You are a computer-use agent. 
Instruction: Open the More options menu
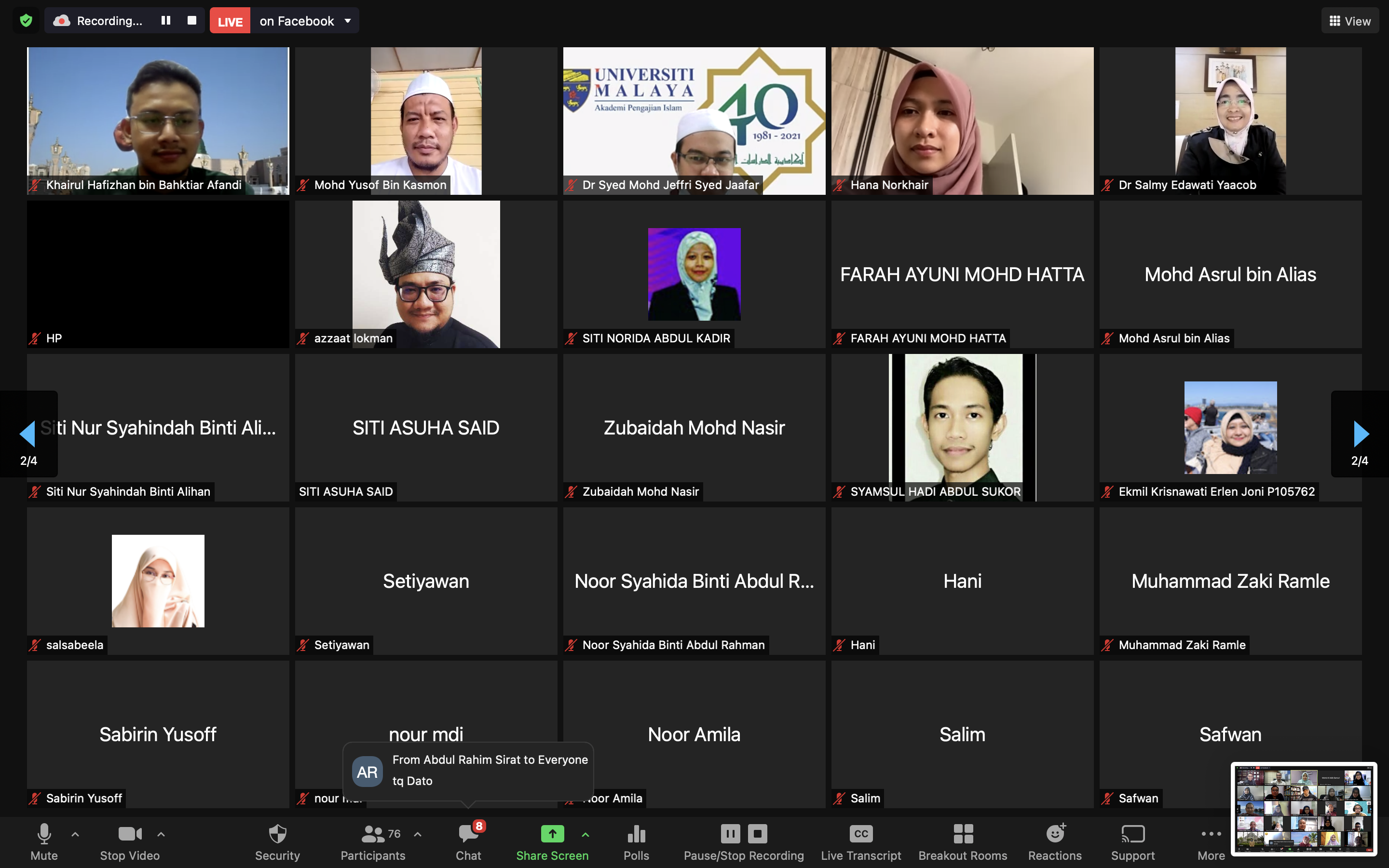1211,841
